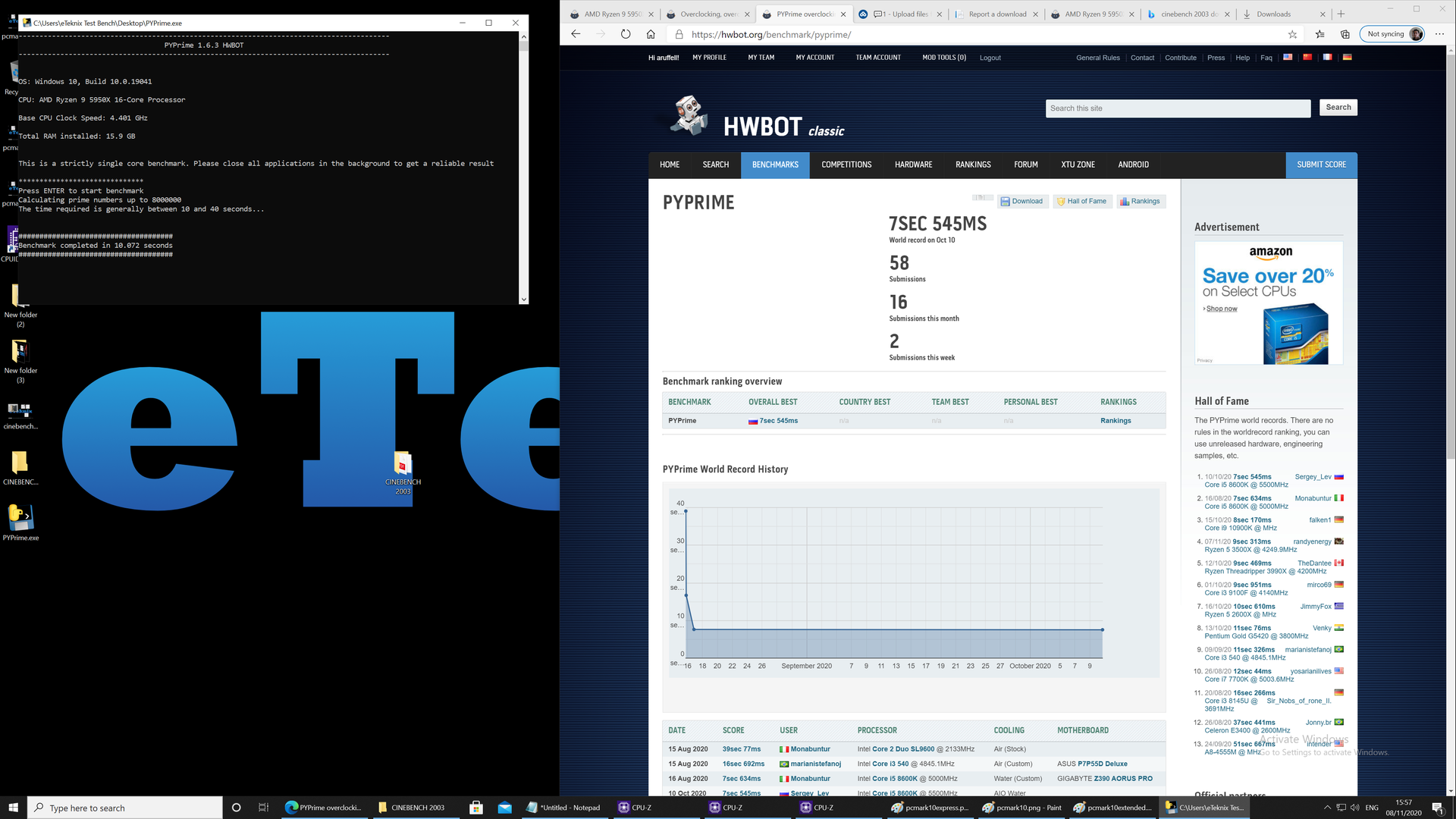
Task: Open MY PROFILE in the top bar
Action: click(x=709, y=58)
